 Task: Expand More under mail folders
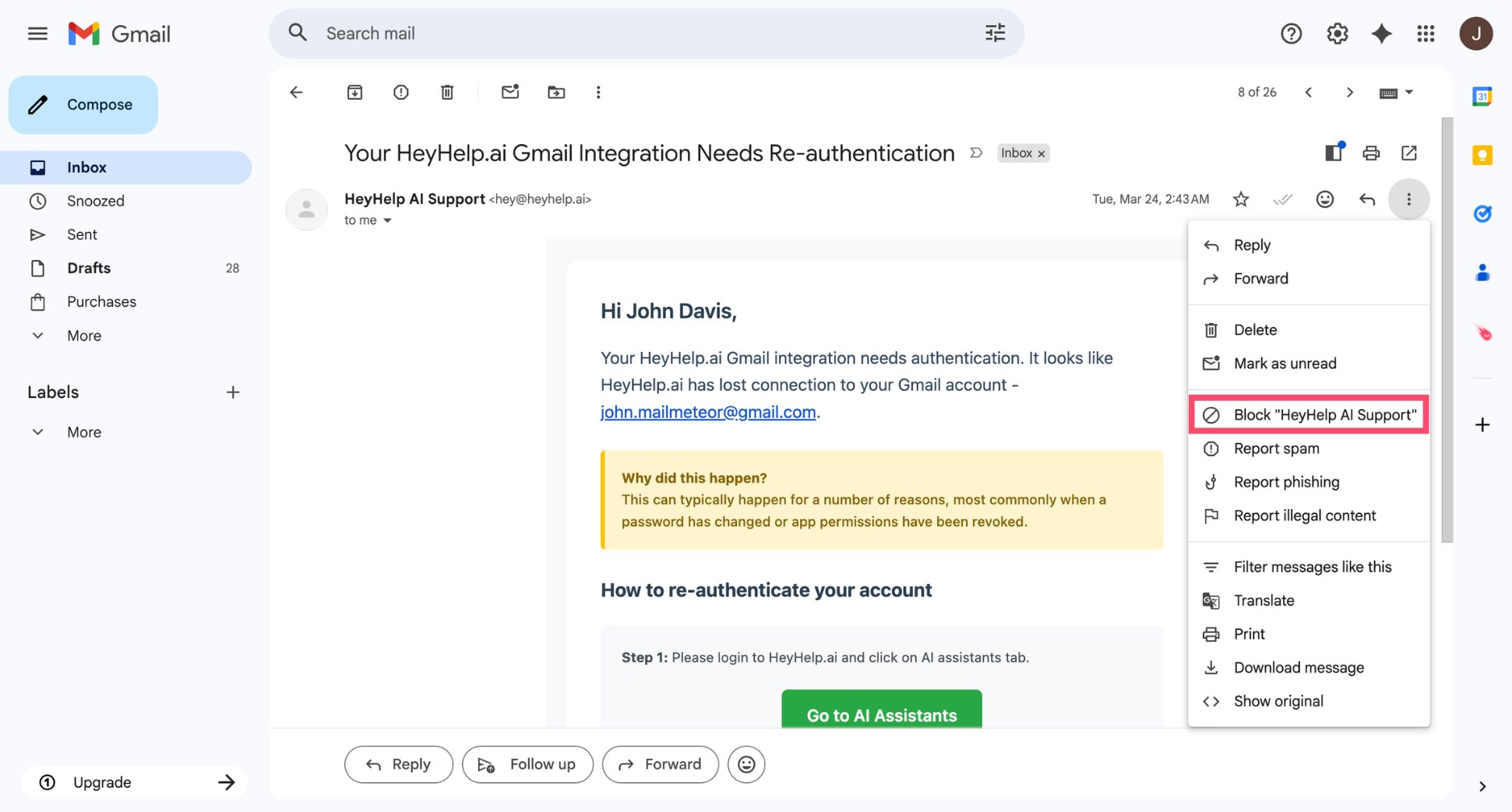point(84,336)
